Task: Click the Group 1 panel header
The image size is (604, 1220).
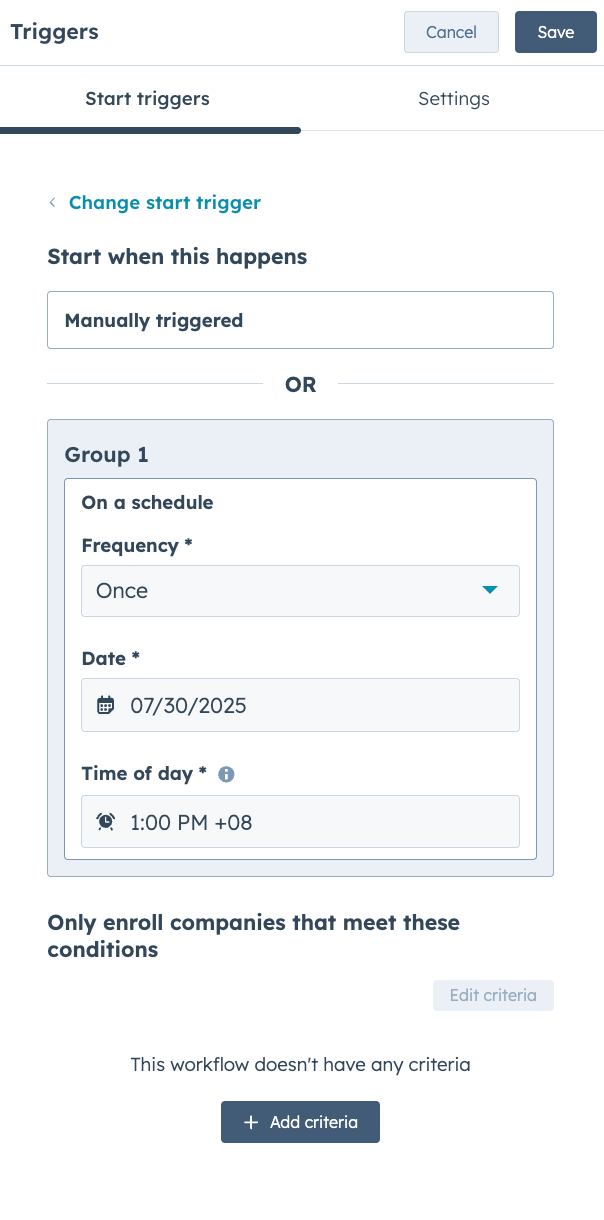Action: (x=106, y=454)
